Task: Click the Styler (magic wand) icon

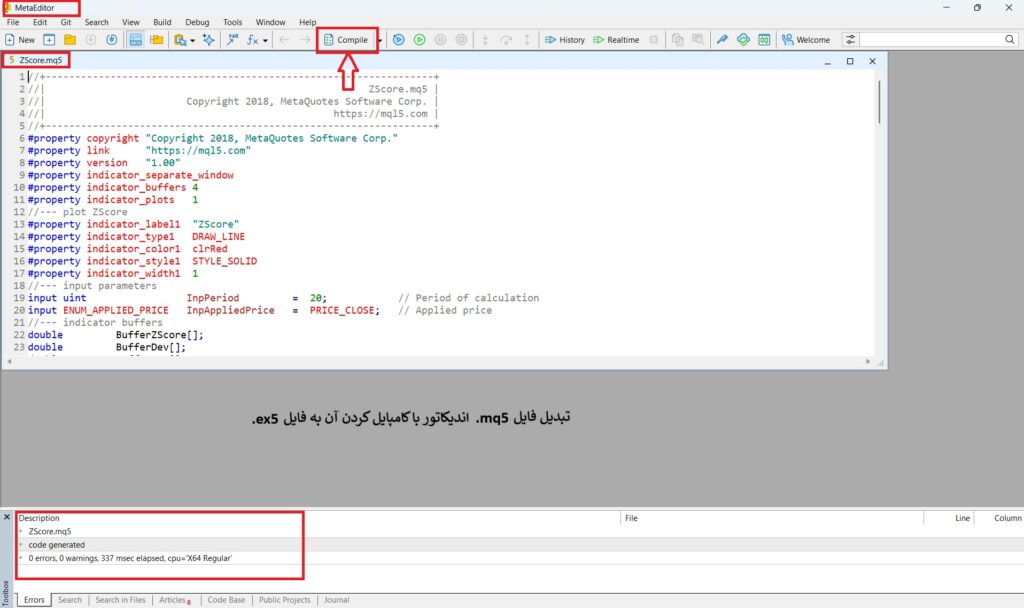Action: tap(208, 40)
